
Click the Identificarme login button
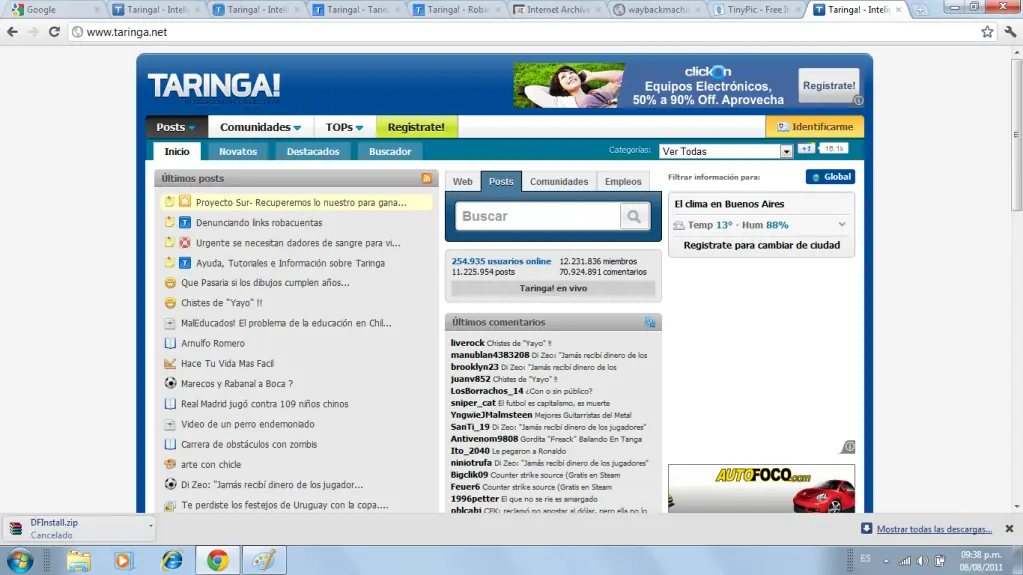tap(815, 127)
